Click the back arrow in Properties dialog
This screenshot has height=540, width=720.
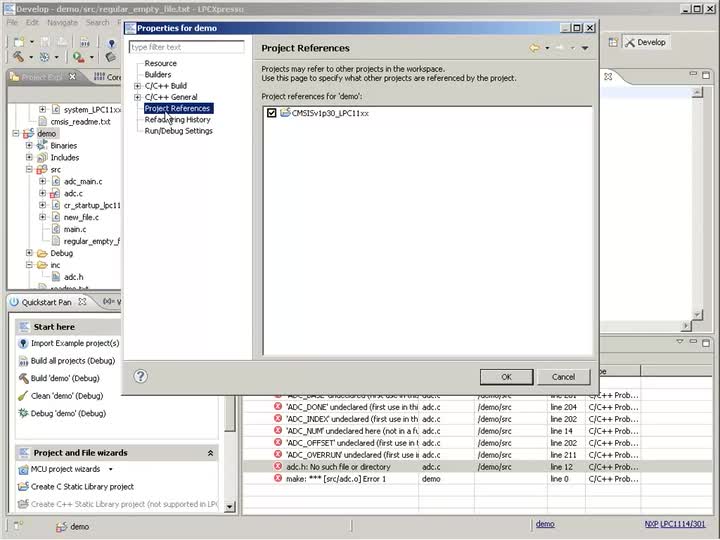(x=535, y=48)
